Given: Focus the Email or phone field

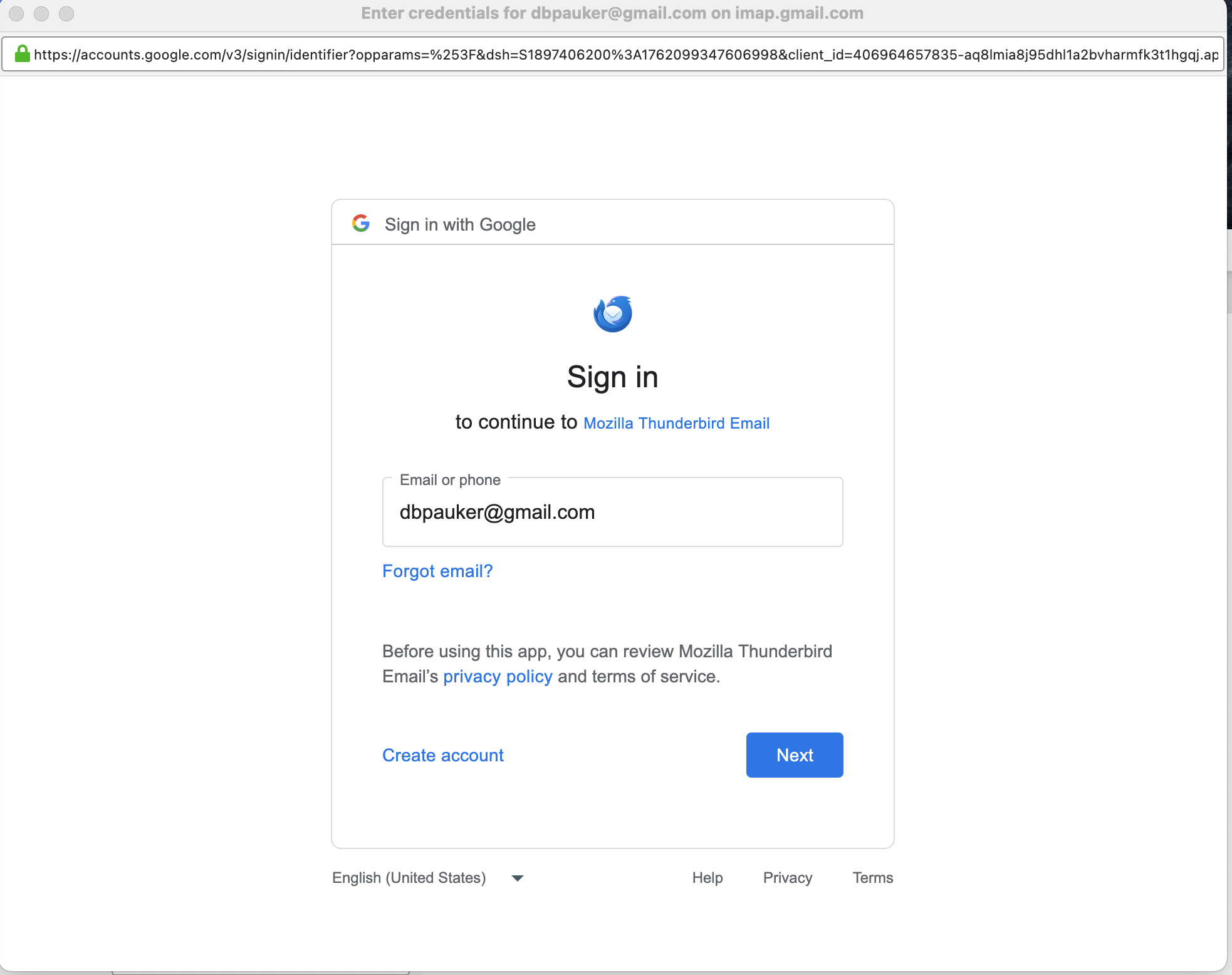Looking at the screenshot, I should pyautogui.click(x=612, y=513).
